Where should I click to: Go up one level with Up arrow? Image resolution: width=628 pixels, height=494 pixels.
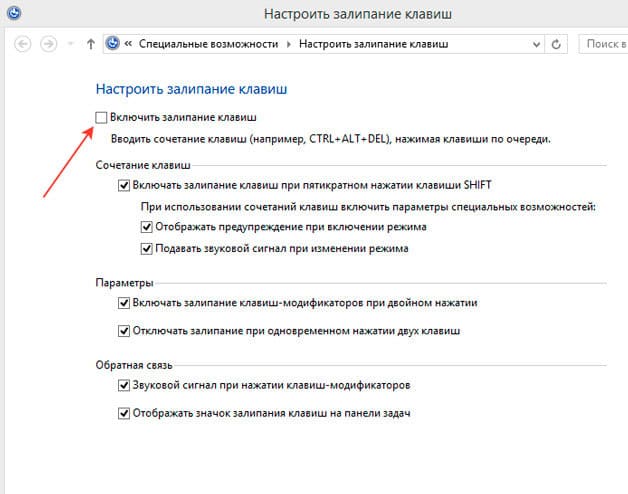[x=91, y=44]
